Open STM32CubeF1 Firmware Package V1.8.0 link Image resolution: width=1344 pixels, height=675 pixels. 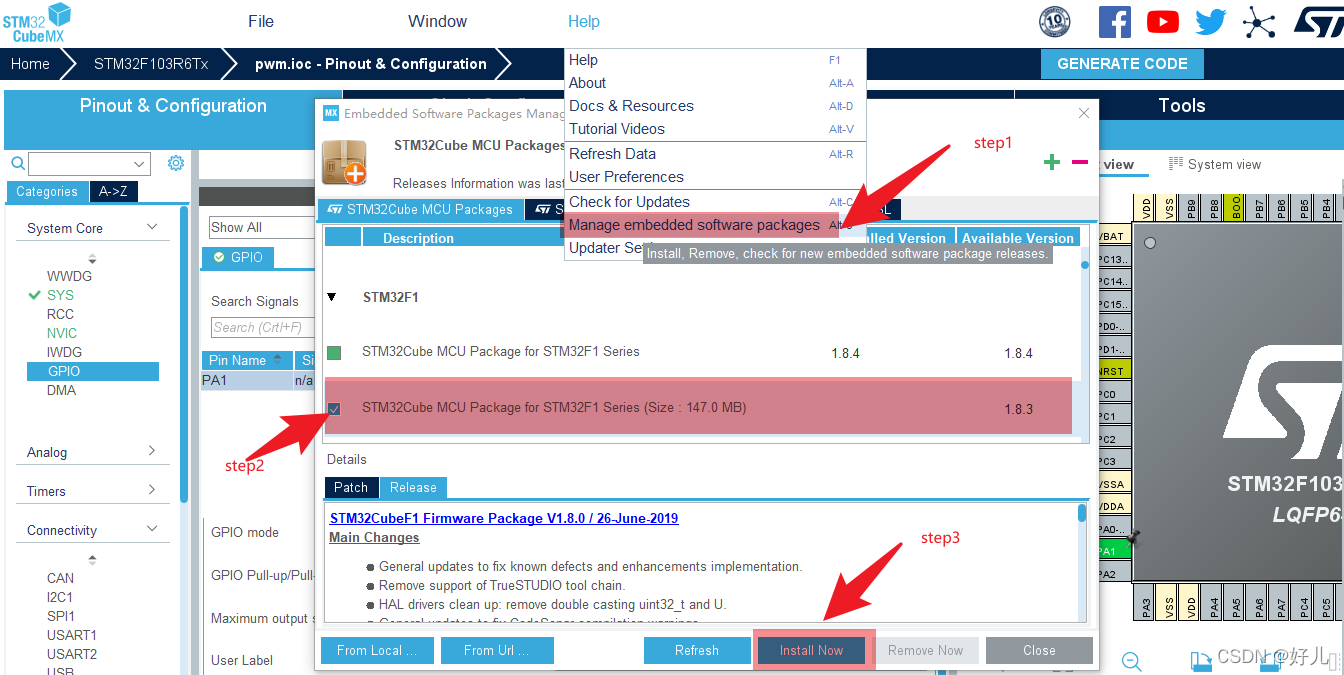coord(504,518)
